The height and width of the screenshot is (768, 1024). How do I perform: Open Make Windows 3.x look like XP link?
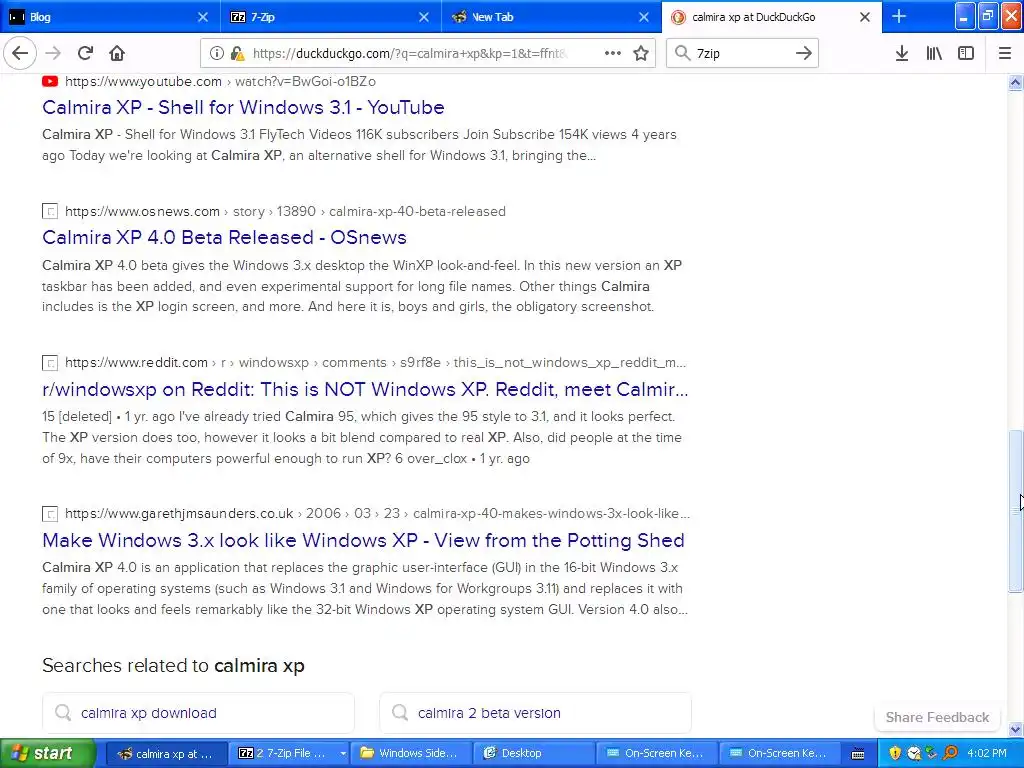pos(363,540)
